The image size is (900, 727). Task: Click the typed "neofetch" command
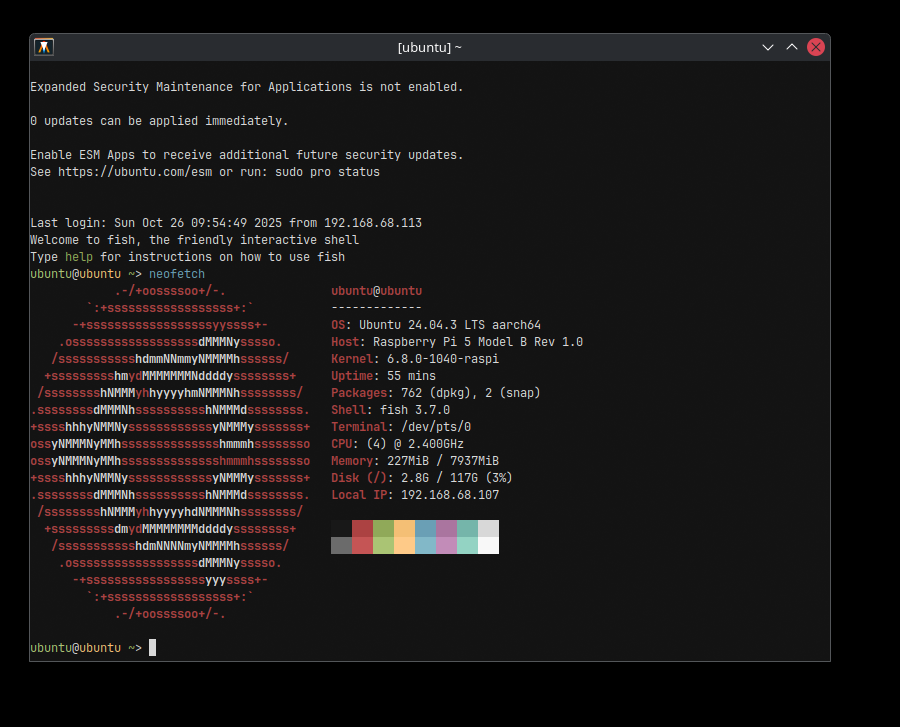tap(177, 274)
